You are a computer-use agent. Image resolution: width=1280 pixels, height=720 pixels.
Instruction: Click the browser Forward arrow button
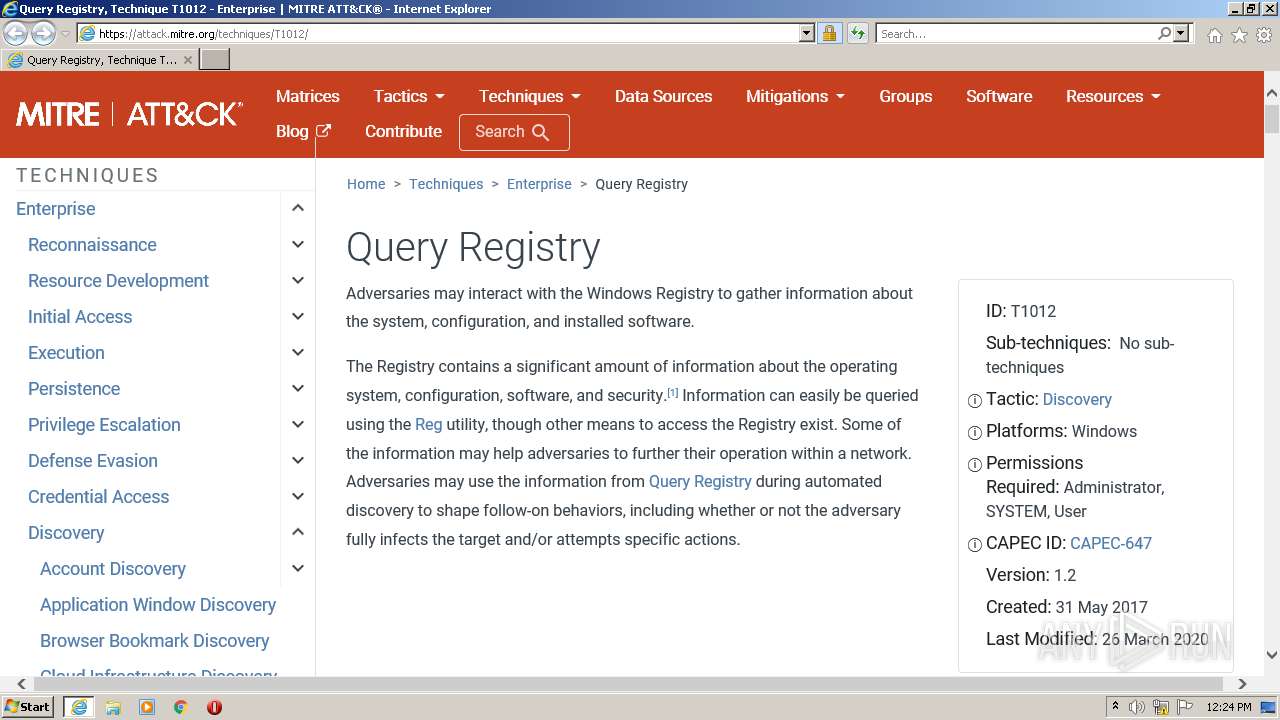pos(43,33)
